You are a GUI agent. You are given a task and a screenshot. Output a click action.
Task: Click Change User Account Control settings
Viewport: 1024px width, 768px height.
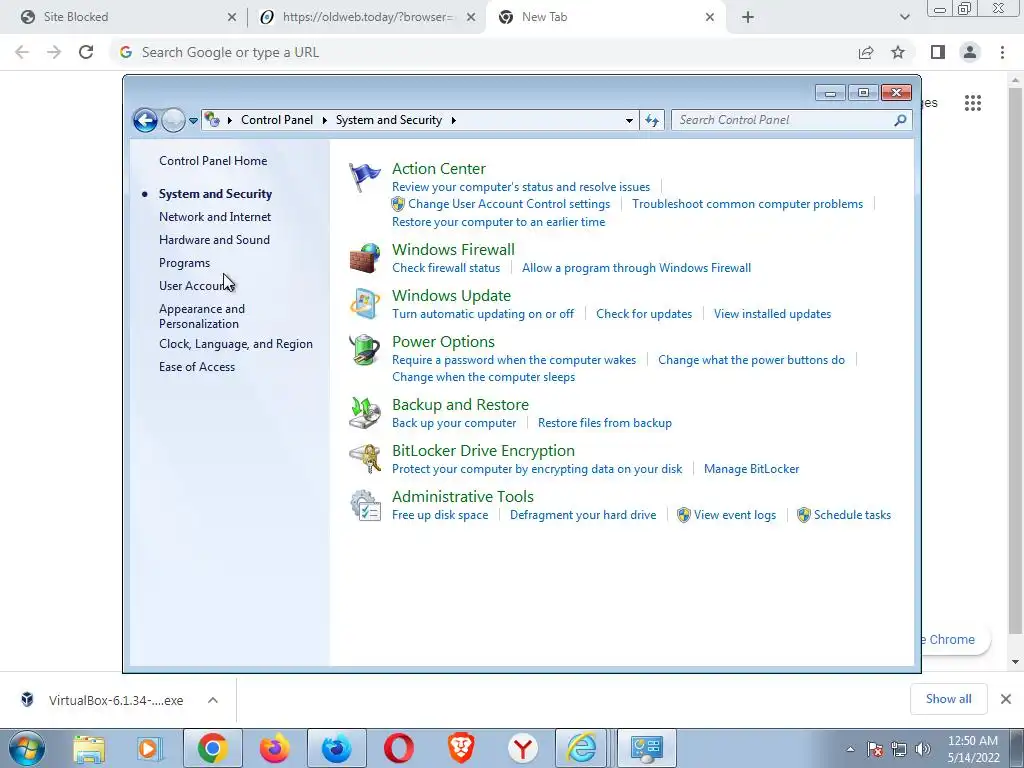click(x=509, y=204)
